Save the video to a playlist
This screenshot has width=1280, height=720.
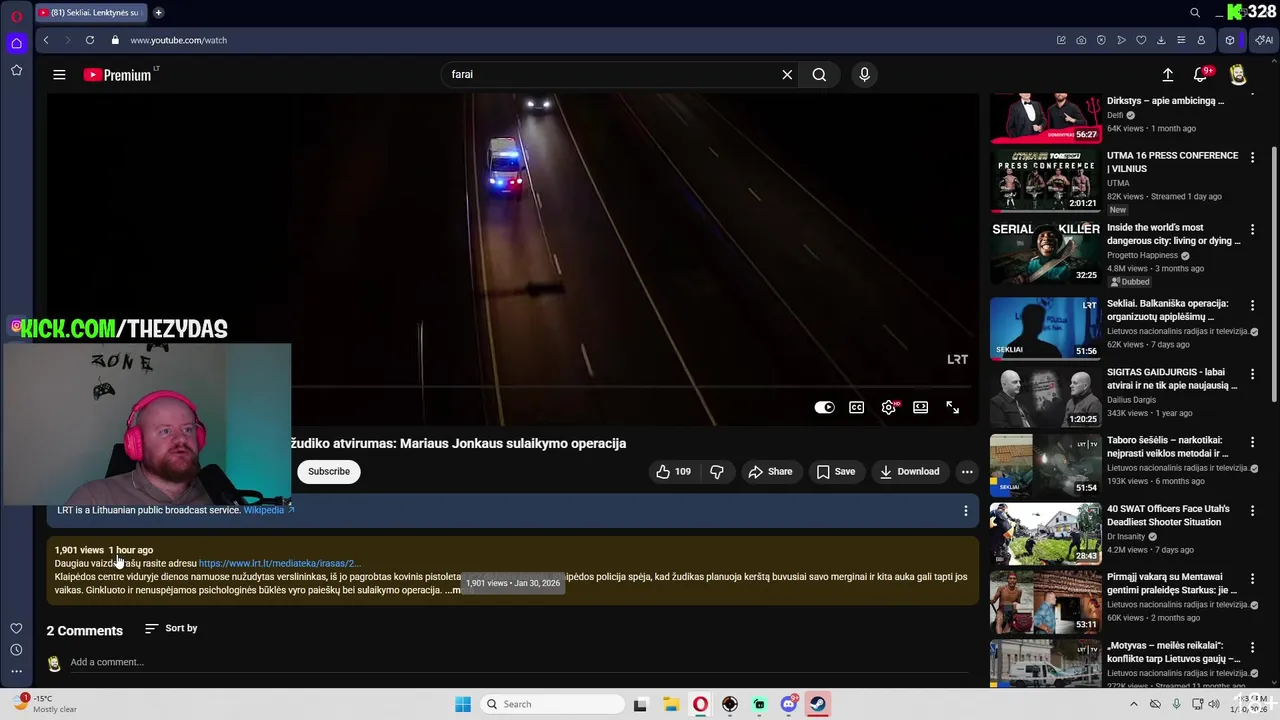836,472
